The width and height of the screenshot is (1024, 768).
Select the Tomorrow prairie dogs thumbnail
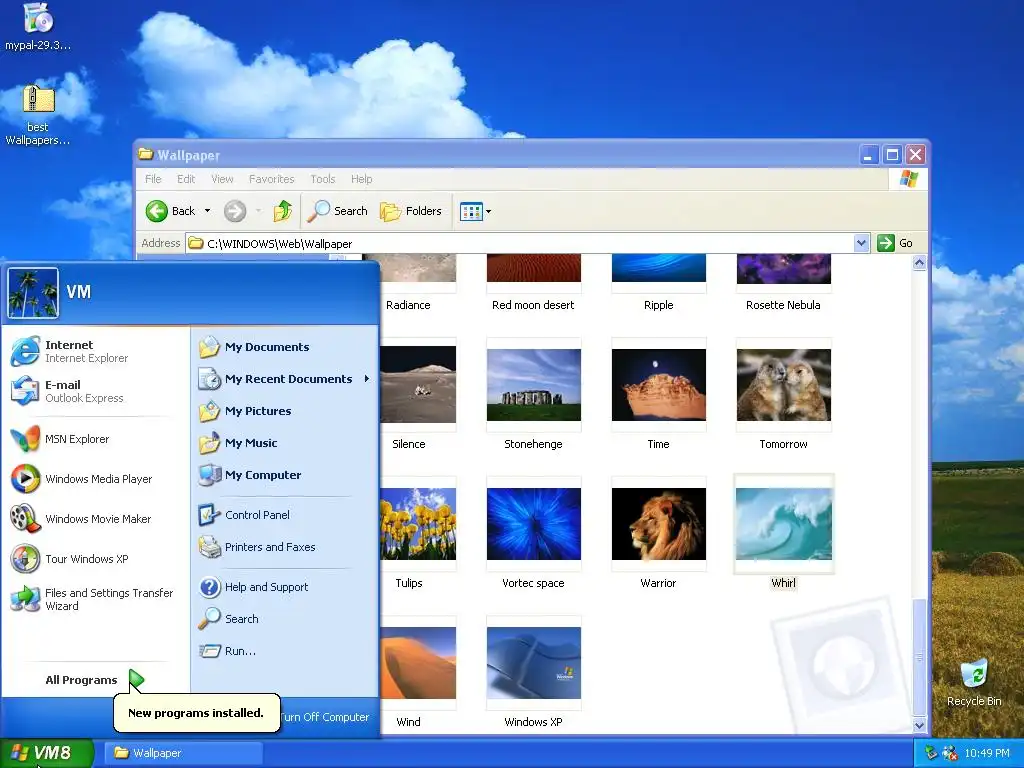coord(784,385)
